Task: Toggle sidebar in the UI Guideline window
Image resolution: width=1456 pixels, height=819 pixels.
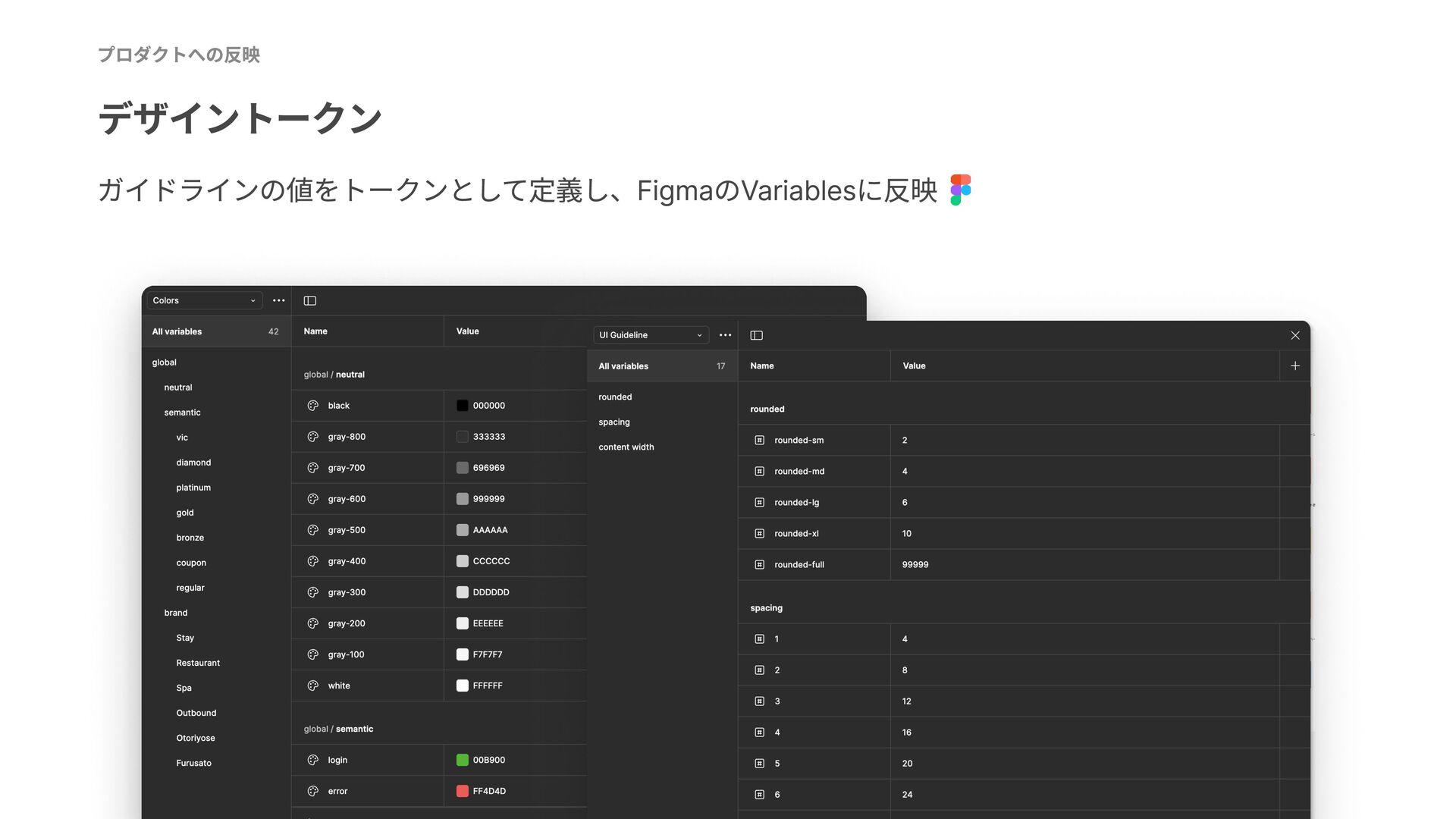Action: (757, 335)
